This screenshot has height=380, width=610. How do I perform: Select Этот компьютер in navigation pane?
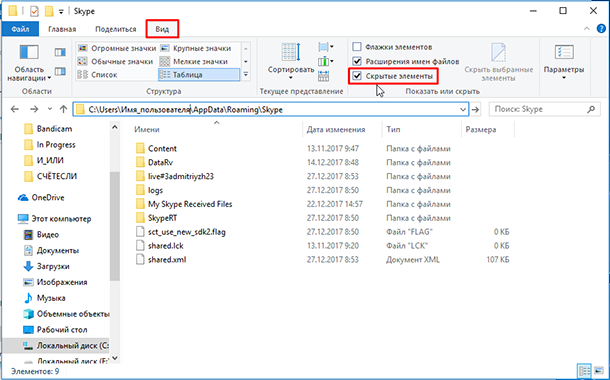coord(61,219)
